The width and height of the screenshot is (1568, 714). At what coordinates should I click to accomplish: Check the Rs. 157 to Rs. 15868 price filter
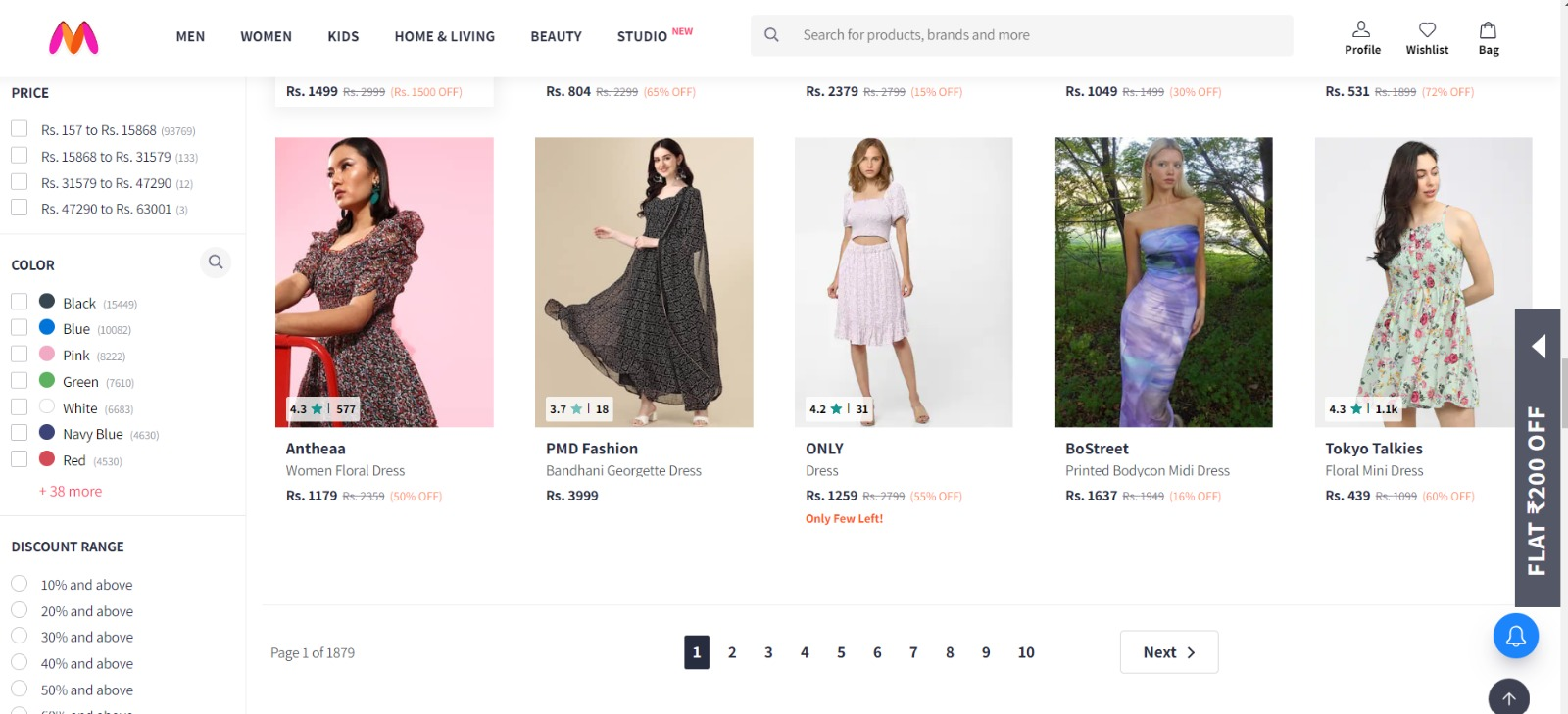tap(19, 129)
